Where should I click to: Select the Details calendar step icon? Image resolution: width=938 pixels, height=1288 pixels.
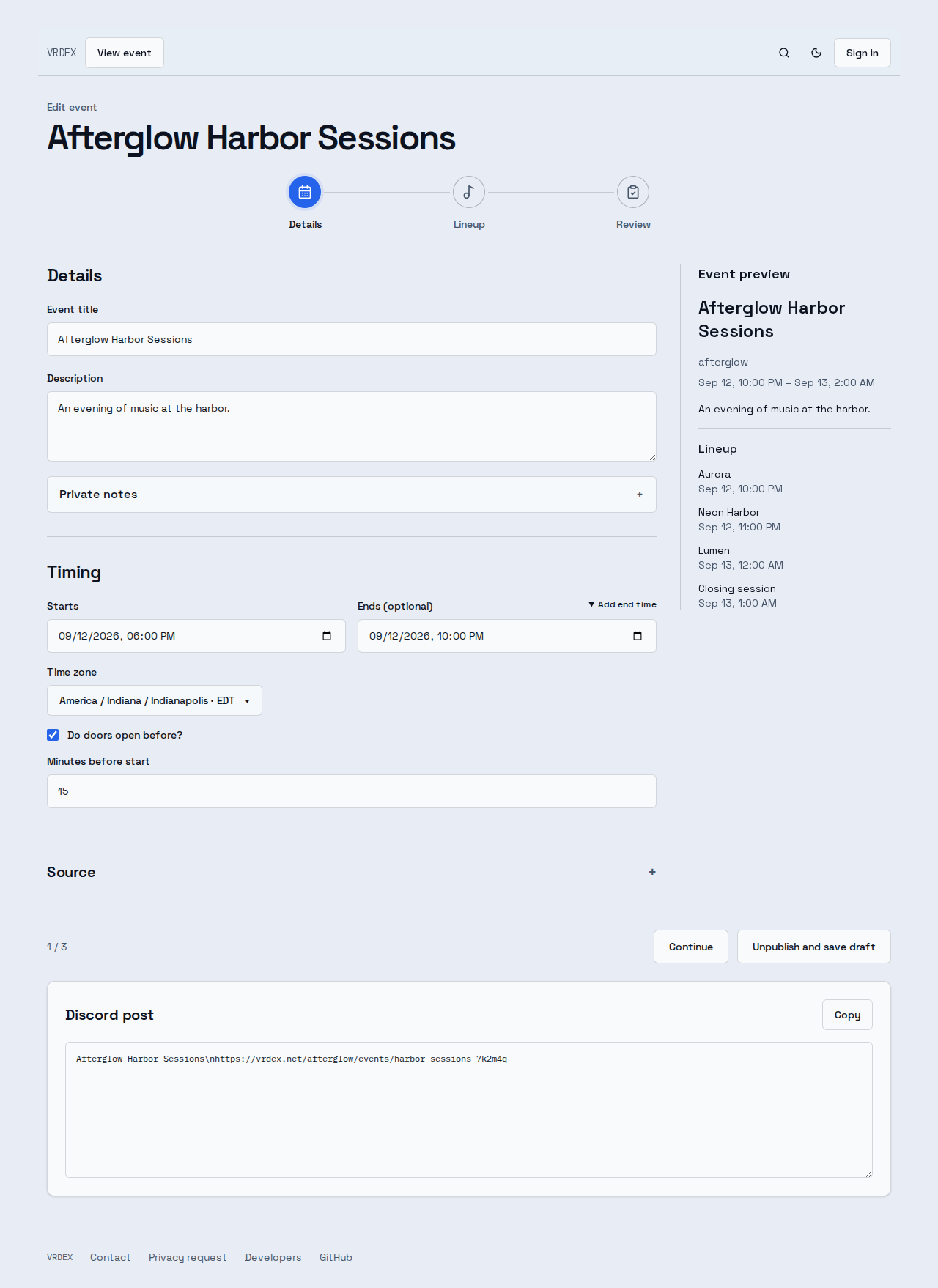(x=305, y=192)
